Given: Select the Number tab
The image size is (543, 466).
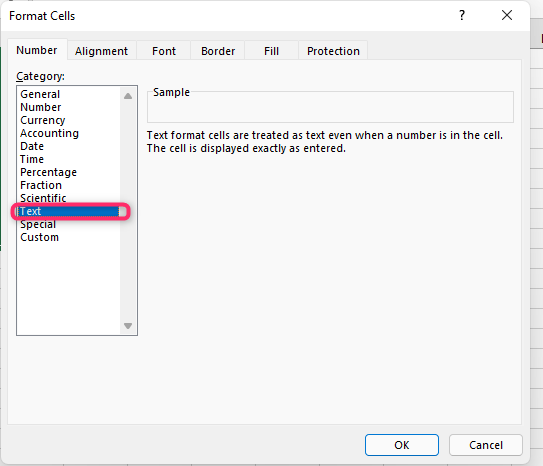Looking at the screenshot, I should tap(37, 50).
